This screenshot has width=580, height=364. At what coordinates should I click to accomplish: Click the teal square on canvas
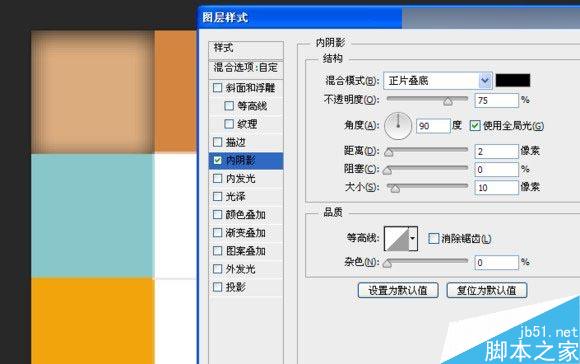click(92, 216)
